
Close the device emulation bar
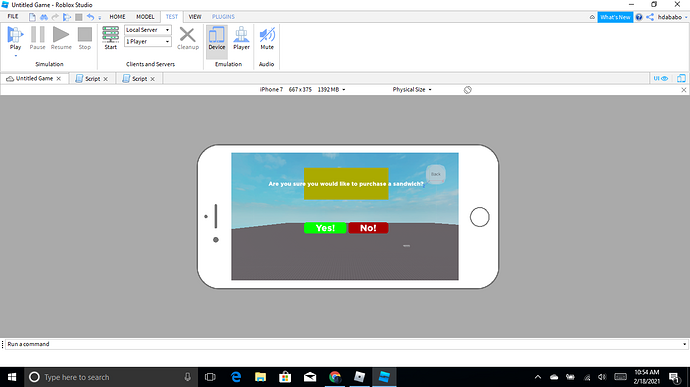[684, 90]
